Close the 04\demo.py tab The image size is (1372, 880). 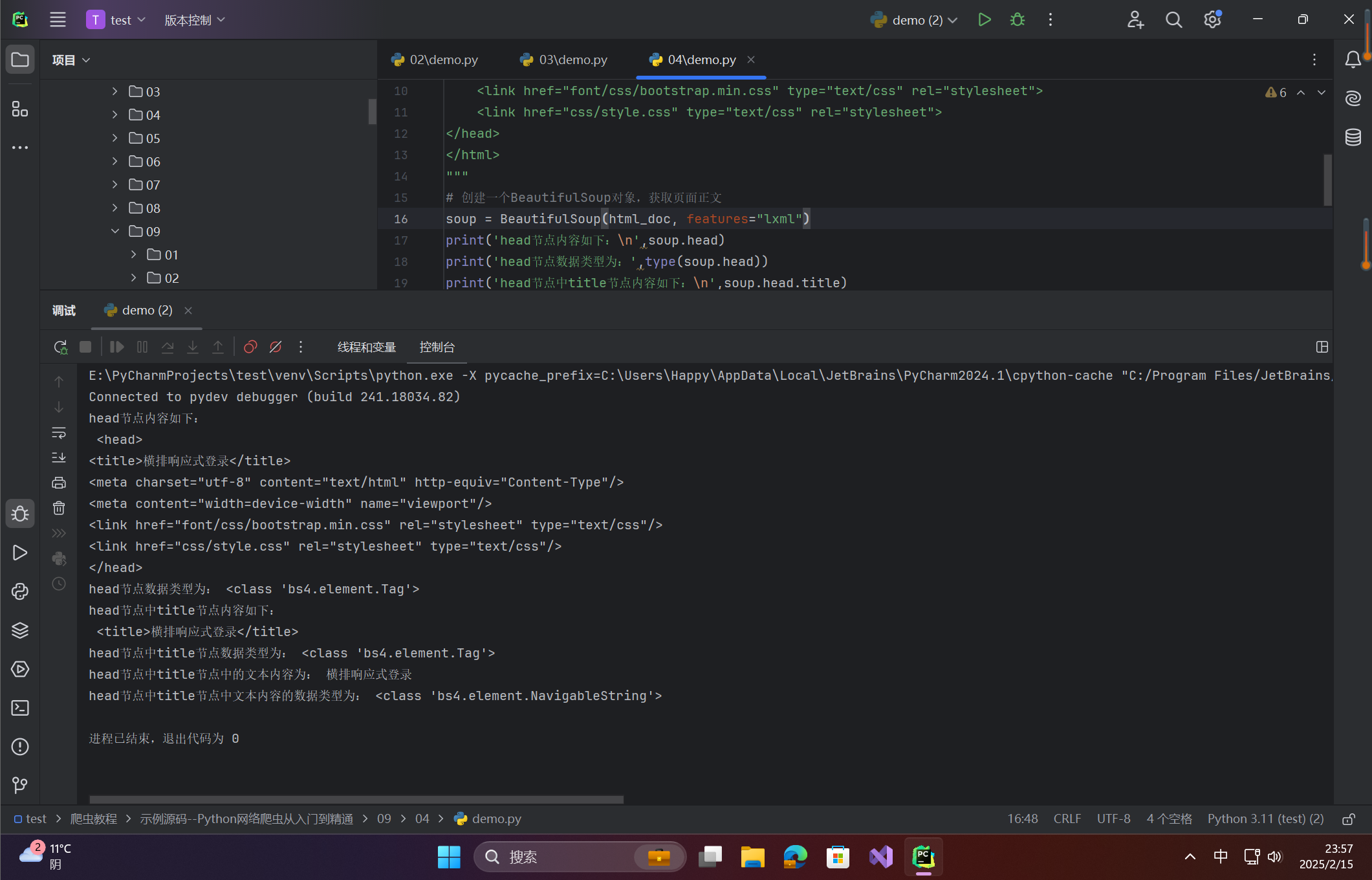tap(751, 60)
